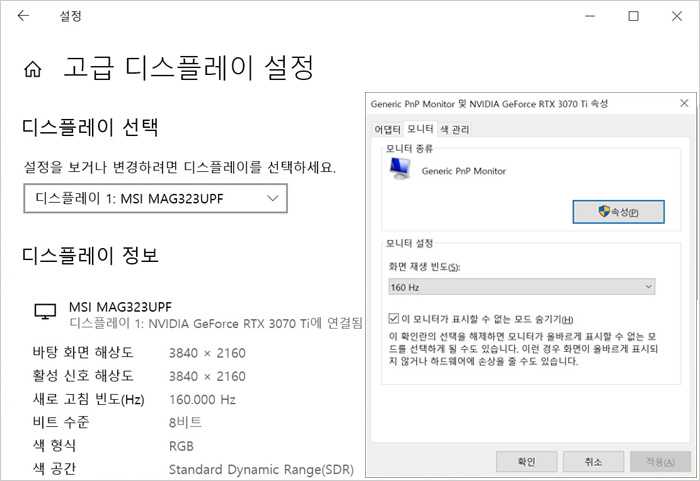Image resolution: width=700 pixels, height=481 pixels.
Task: Click the 디스플레이 선택 heading
Action: (90, 127)
